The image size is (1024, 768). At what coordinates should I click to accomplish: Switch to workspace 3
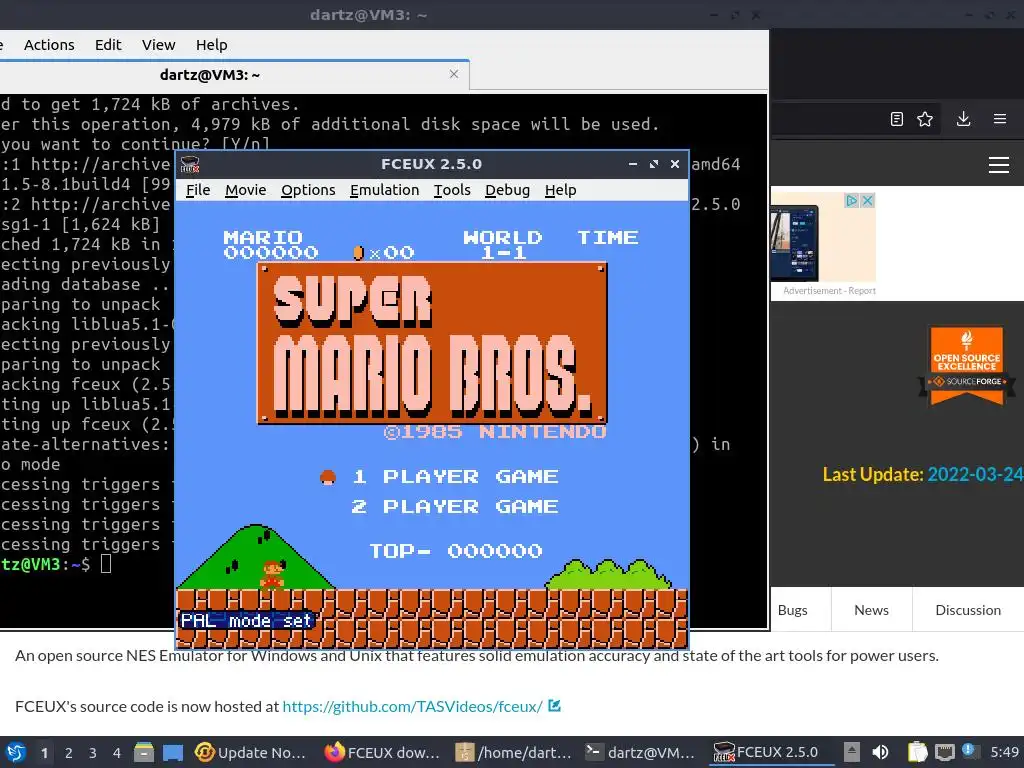93,753
